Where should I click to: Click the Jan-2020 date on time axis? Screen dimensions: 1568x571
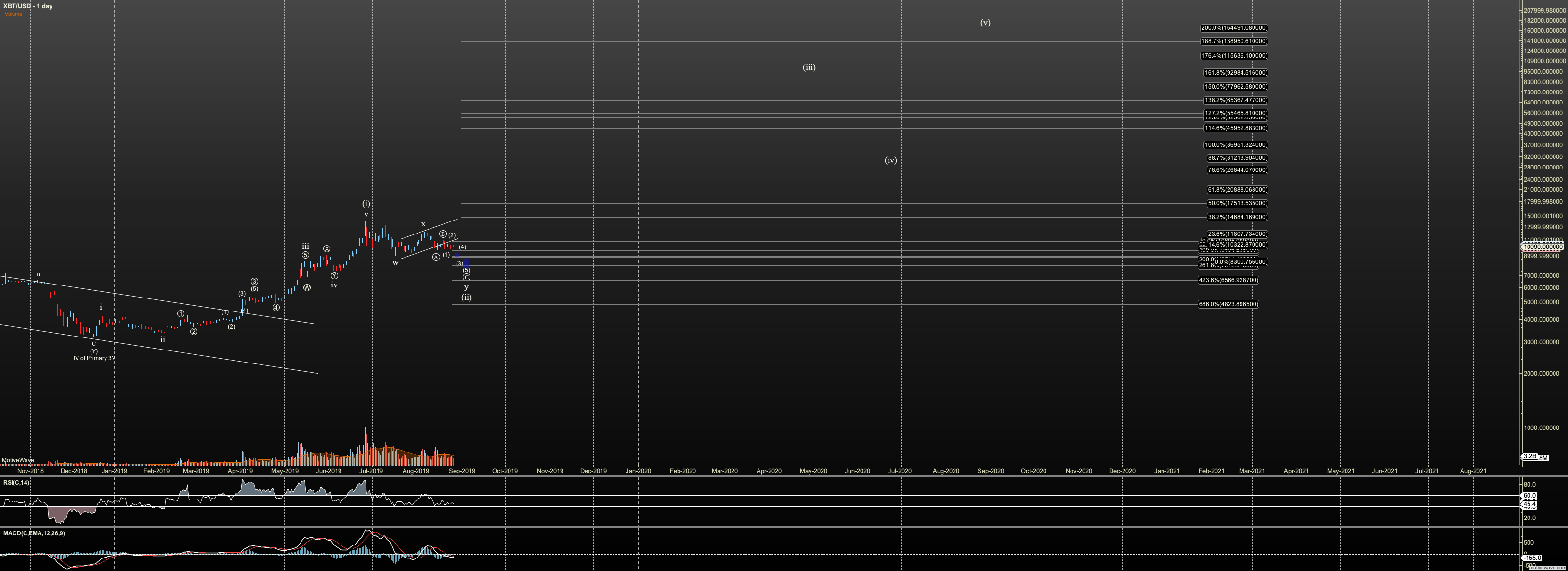pos(638,471)
